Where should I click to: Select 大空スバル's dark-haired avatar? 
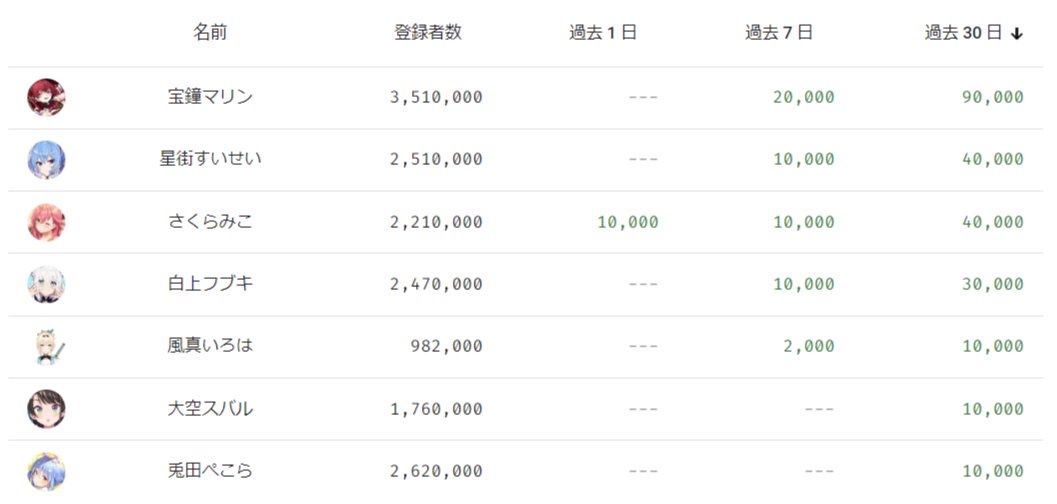click(x=47, y=409)
